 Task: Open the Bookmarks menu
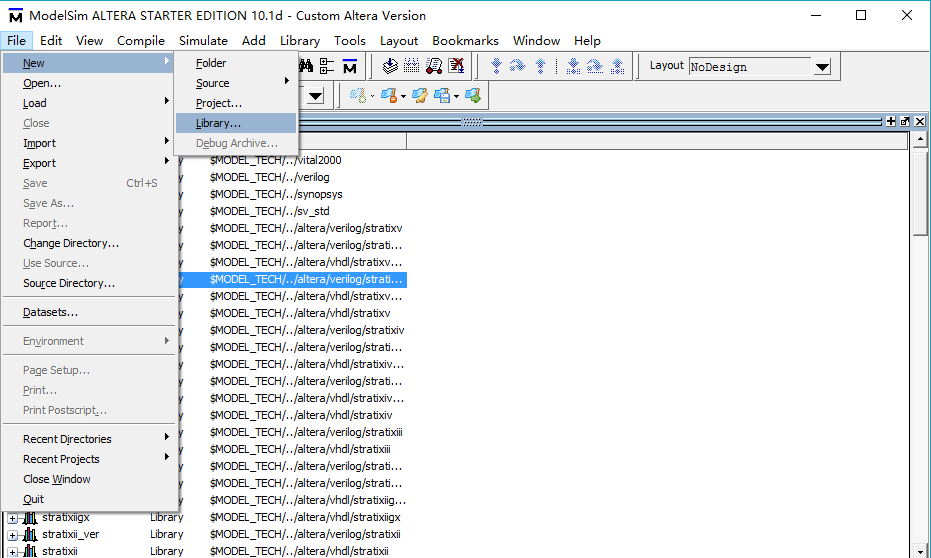465,40
